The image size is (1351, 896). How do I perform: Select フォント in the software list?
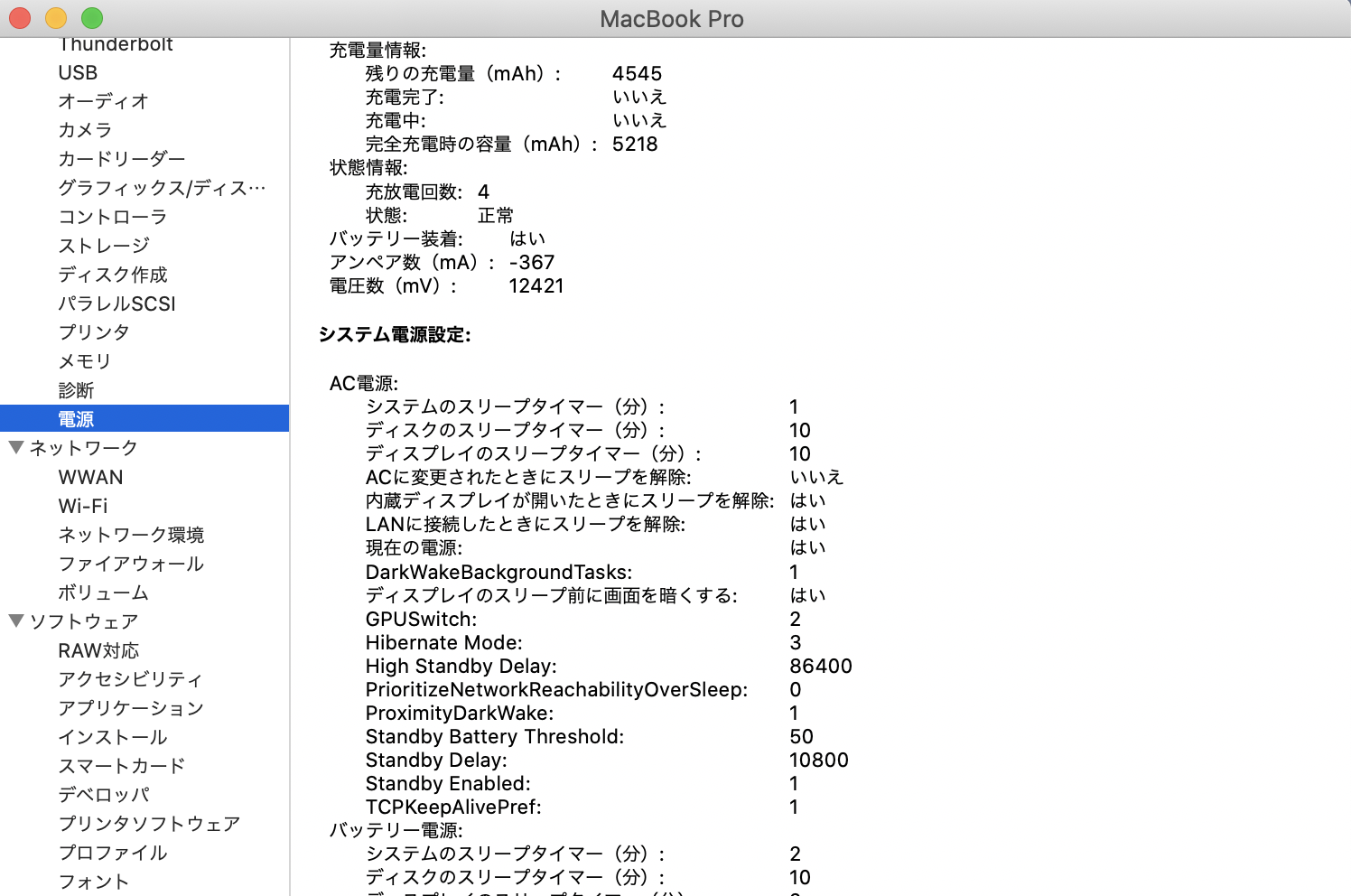coord(94,882)
